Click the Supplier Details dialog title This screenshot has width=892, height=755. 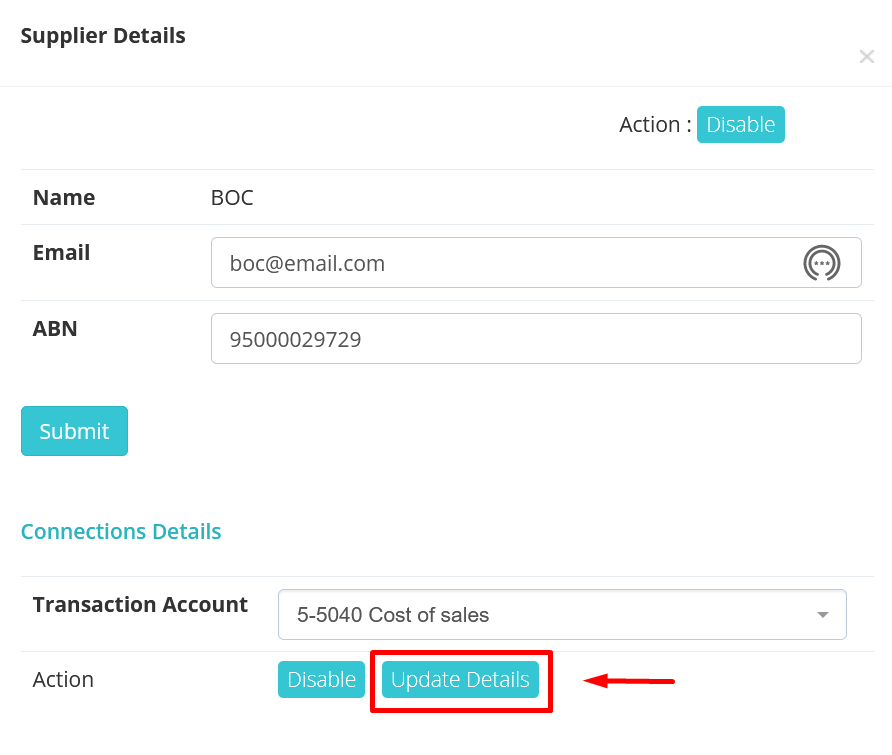click(103, 36)
